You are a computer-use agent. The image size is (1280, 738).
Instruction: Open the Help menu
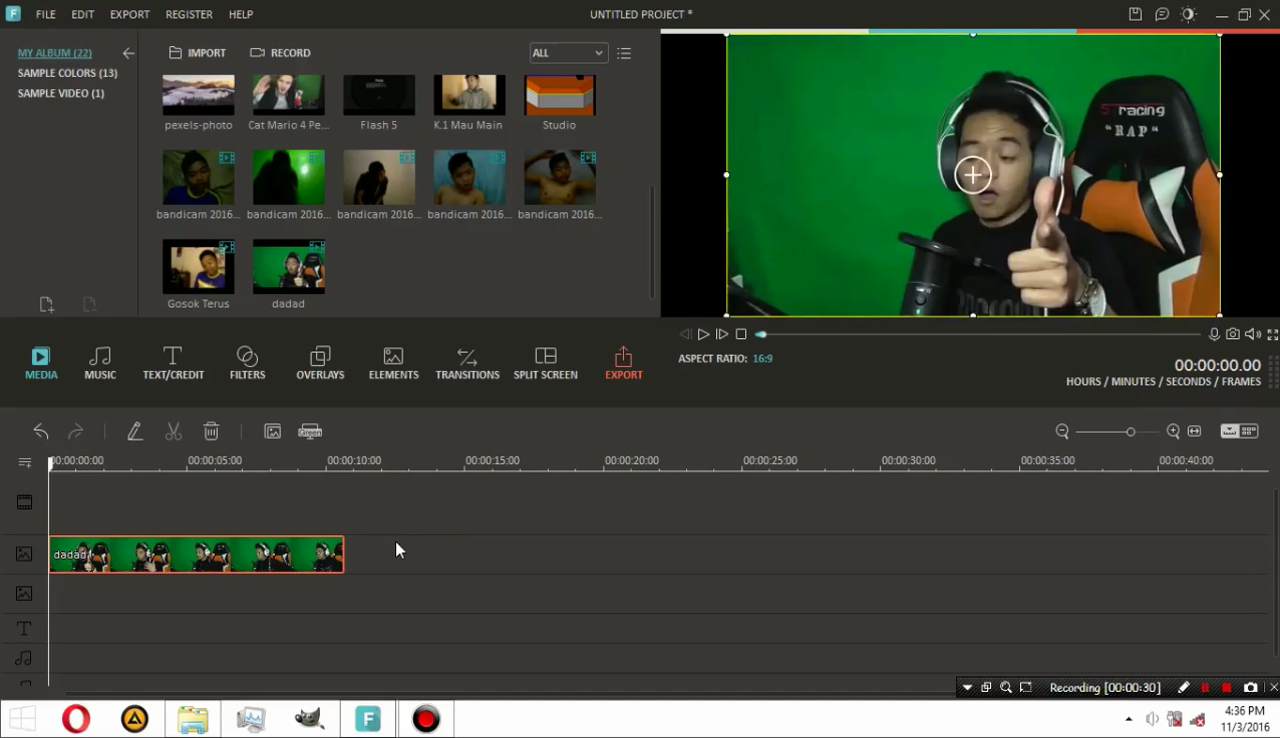tap(240, 15)
